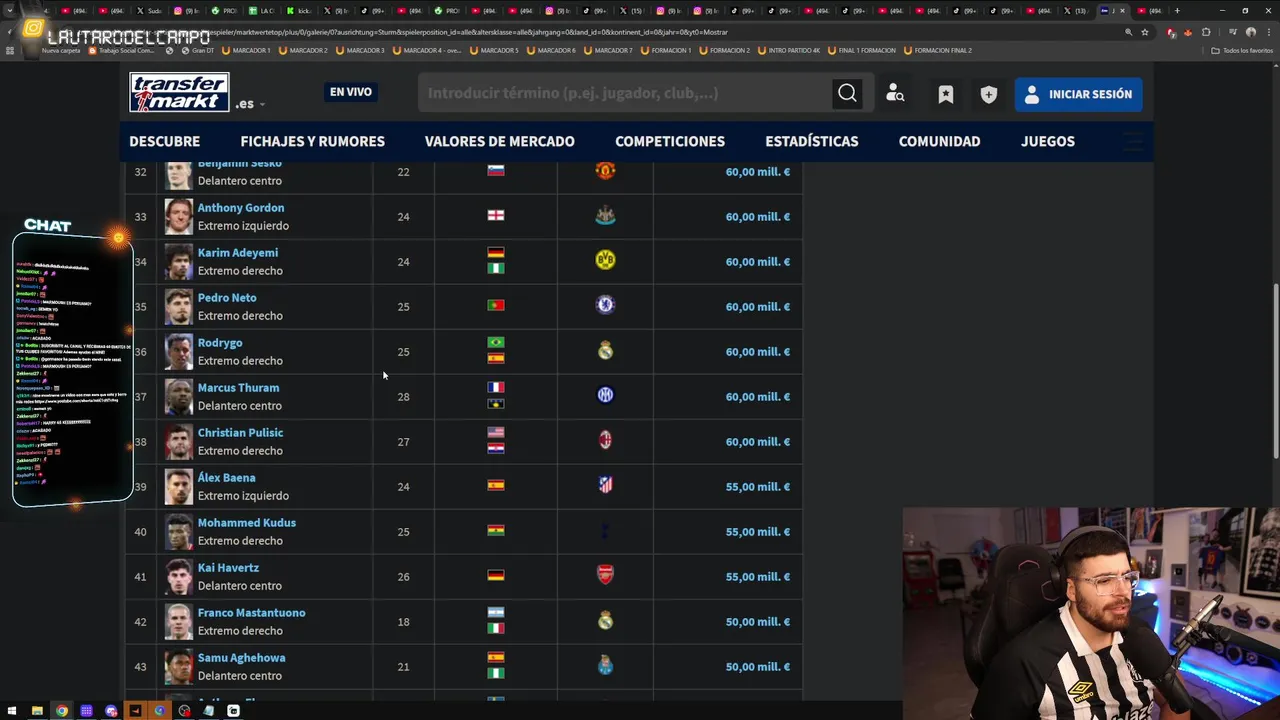Open the ESTADÍSTICAS menu
1280x720 pixels.
click(812, 141)
